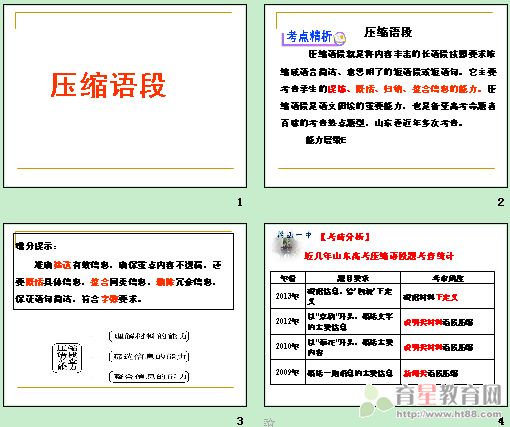Click the red 【考情分析】 heading on slide 4
510x427 pixels.
(x=345, y=237)
